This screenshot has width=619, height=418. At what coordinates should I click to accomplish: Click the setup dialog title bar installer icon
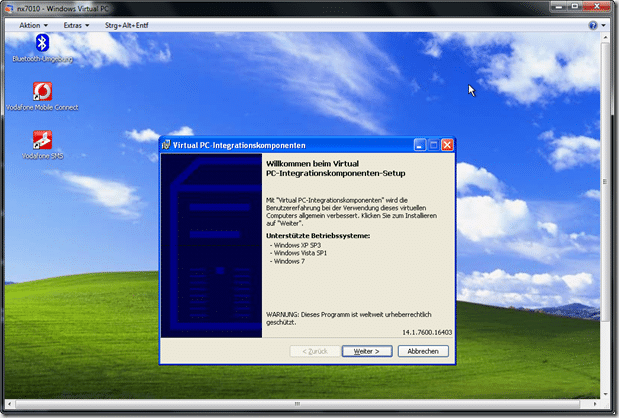click(x=166, y=145)
